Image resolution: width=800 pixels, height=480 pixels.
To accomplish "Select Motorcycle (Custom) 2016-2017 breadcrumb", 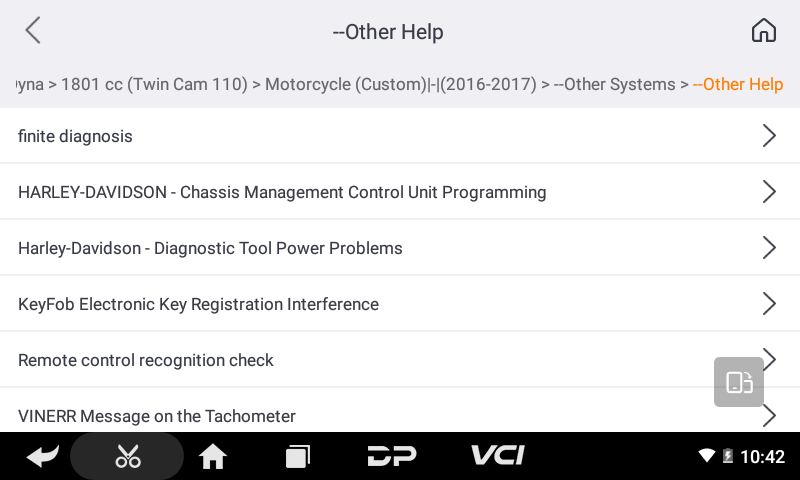I will point(400,84).
